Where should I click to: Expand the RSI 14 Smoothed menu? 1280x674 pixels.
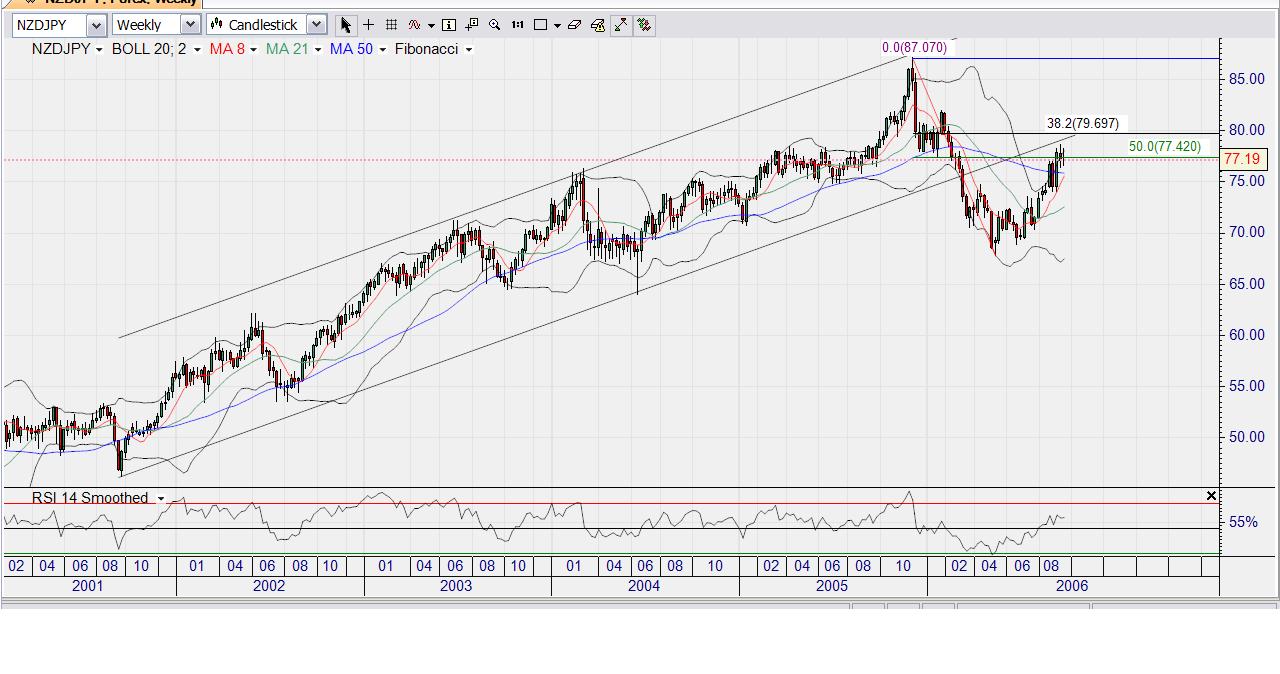pos(160,498)
